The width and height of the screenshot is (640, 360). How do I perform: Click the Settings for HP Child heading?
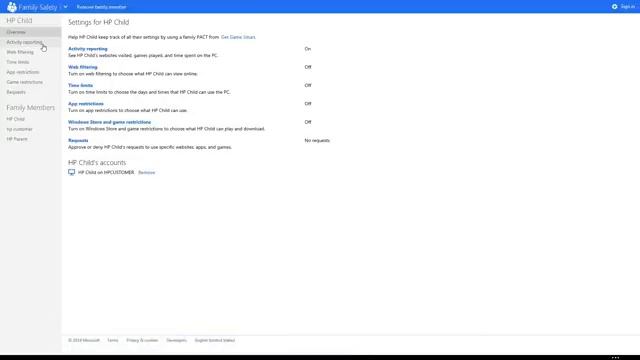point(98,22)
